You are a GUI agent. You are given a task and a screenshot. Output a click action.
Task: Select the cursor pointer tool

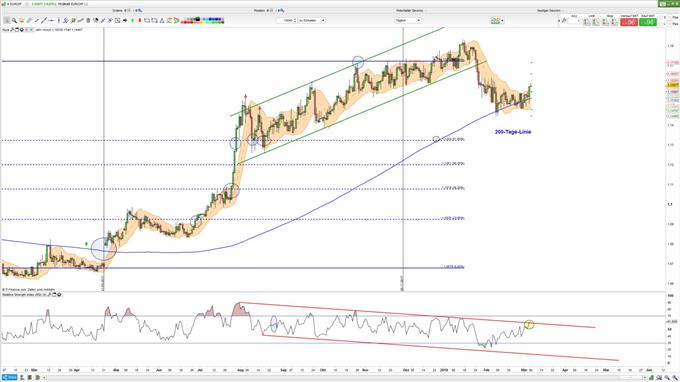pos(7,20)
